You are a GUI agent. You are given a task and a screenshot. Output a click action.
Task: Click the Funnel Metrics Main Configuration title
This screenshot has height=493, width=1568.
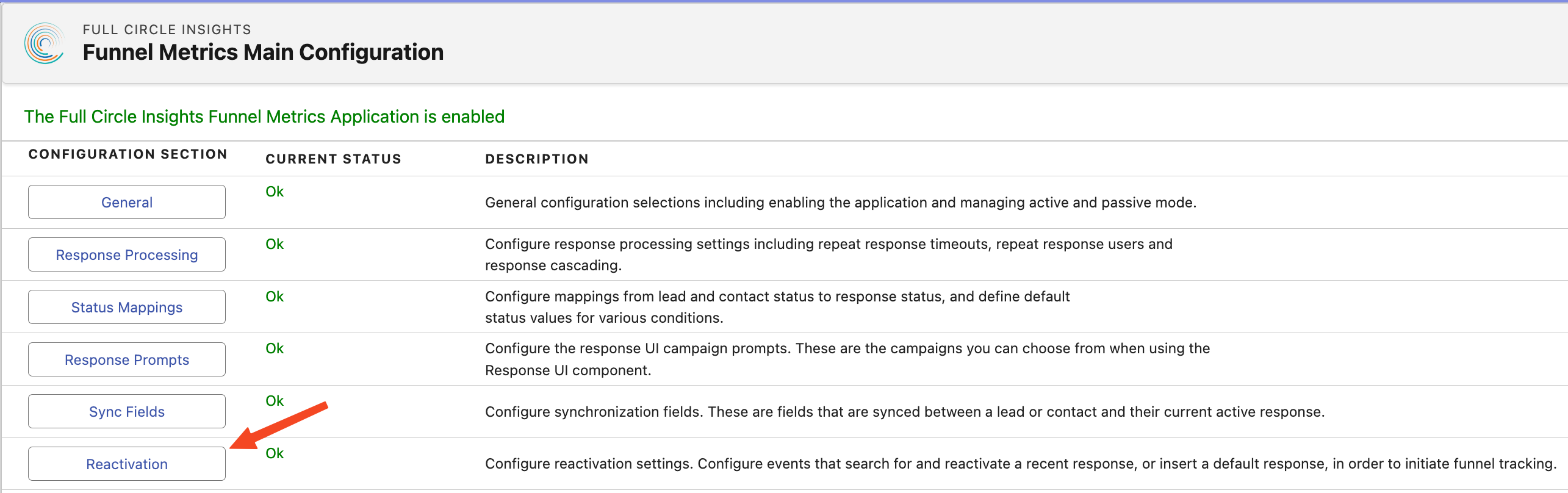[x=263, y=52]
